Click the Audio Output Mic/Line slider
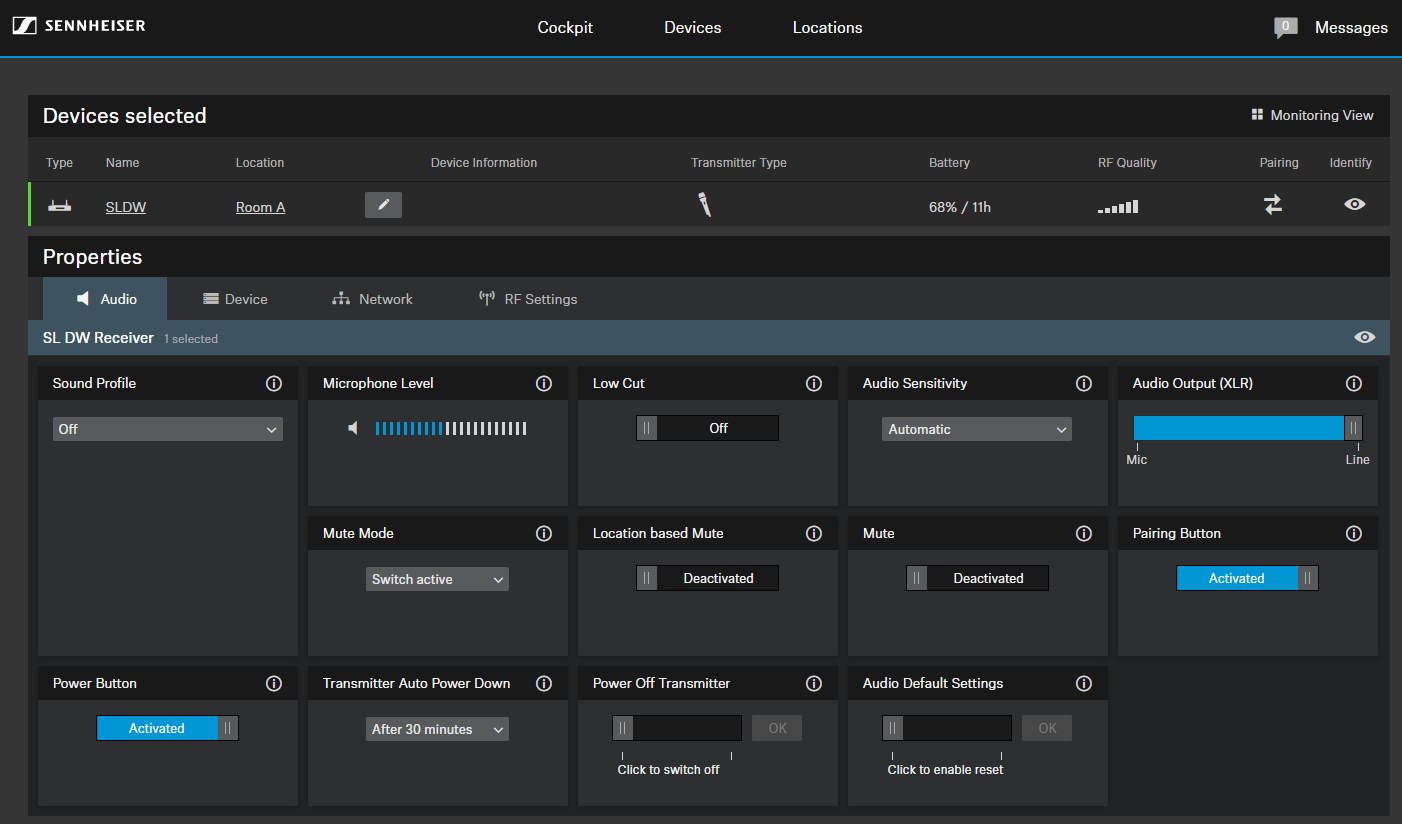Viewport: 1402px width, 824px height. (x=1247, y=428)
